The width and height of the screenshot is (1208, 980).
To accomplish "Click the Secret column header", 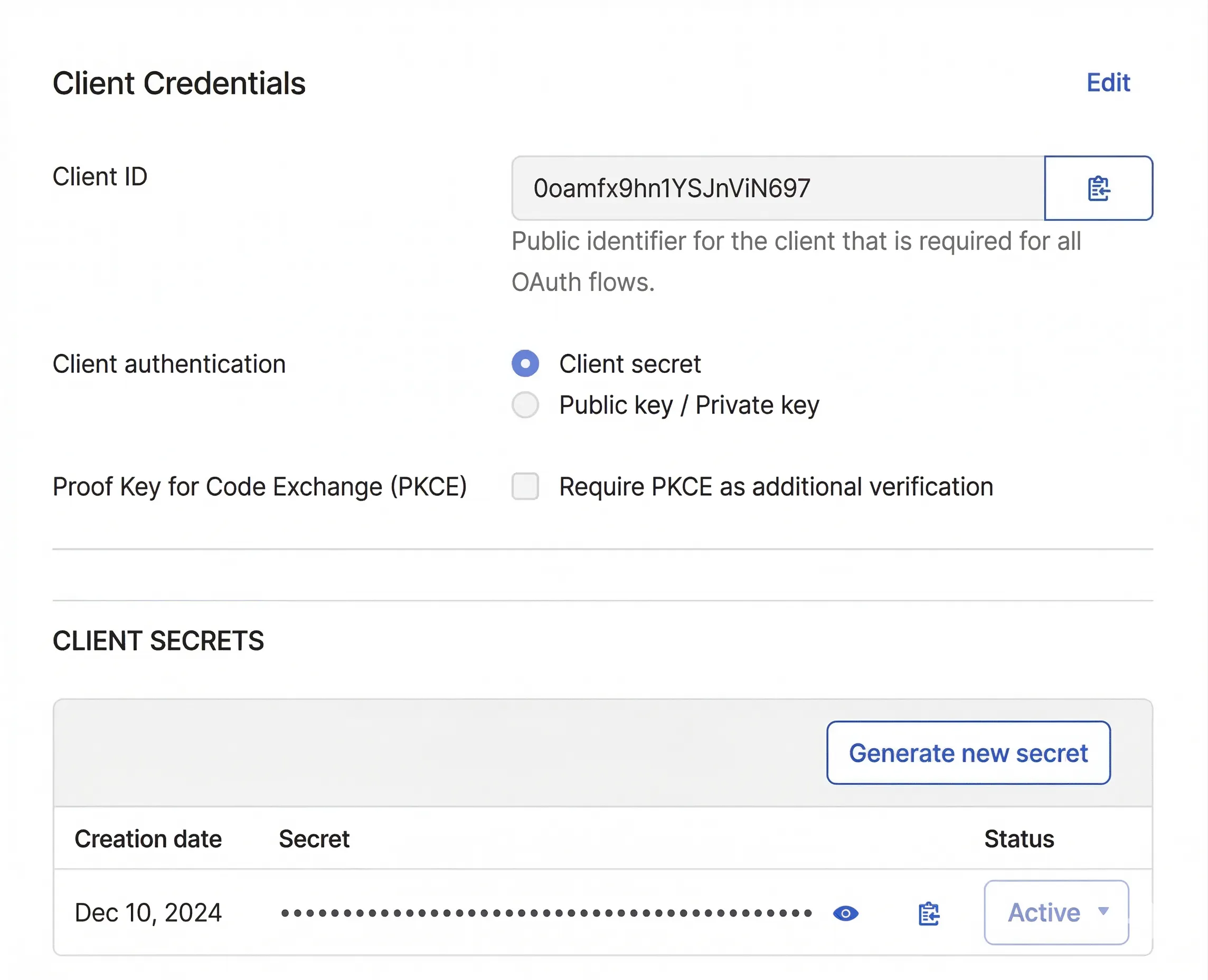I will click(x=314, y=839).
